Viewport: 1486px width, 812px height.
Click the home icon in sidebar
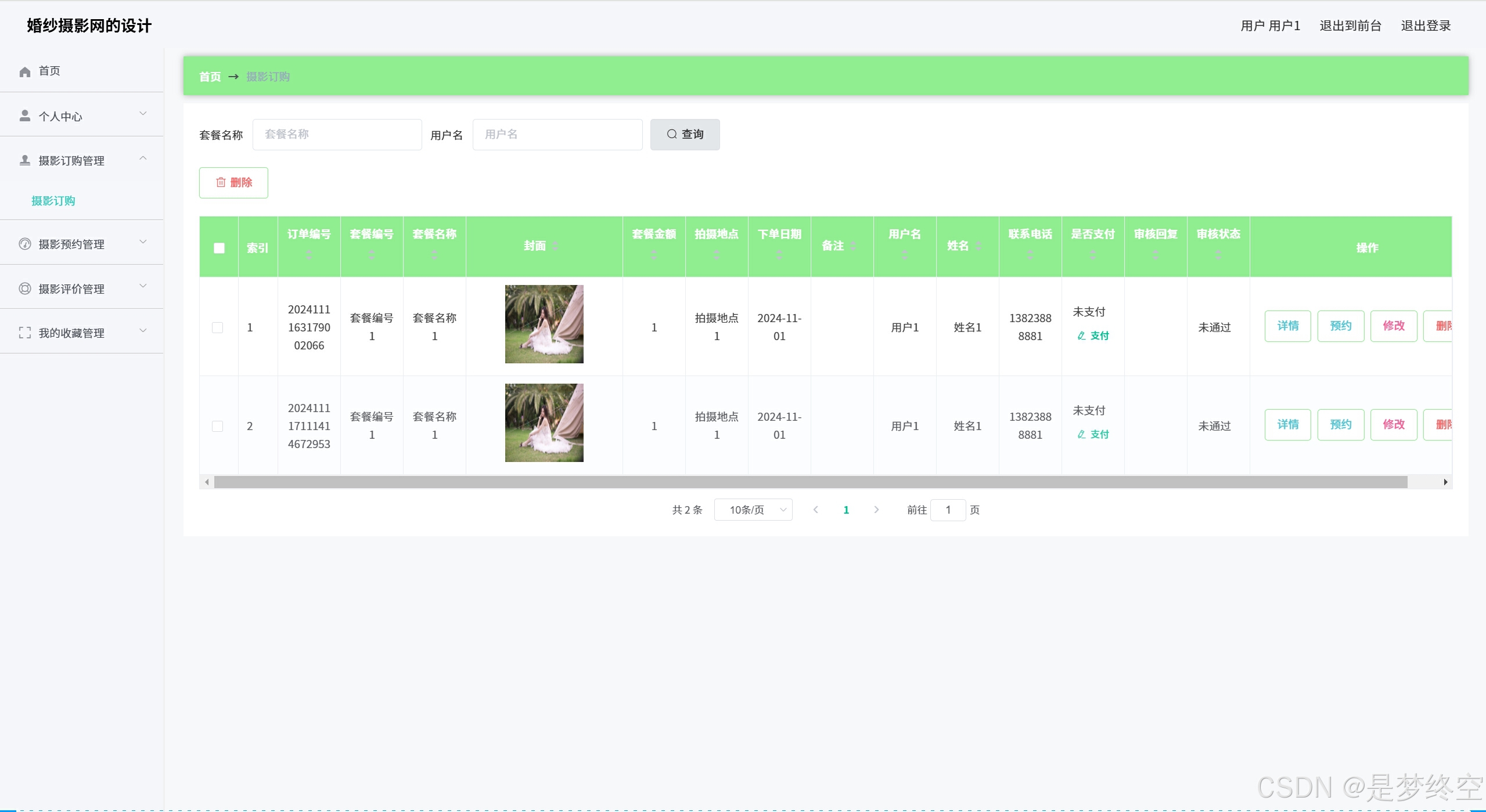pos(24,72)
